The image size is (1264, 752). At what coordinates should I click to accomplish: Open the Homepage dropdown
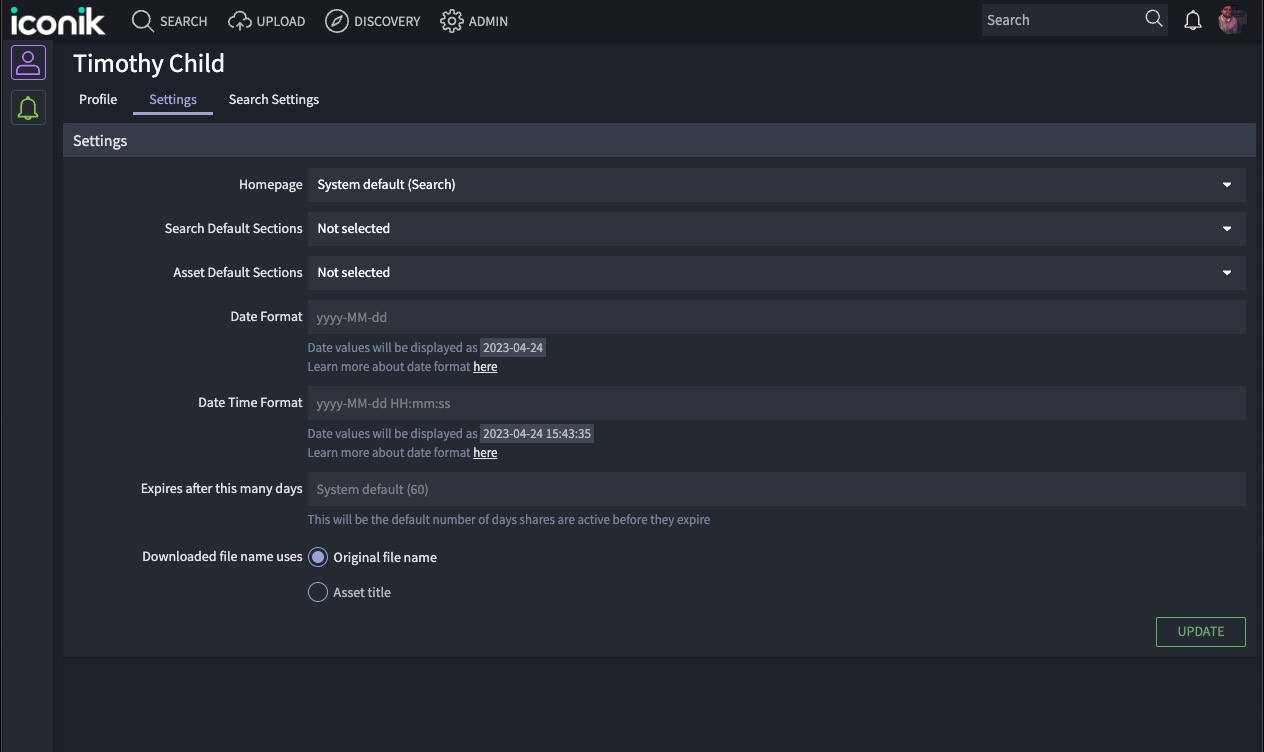point(776,184)
